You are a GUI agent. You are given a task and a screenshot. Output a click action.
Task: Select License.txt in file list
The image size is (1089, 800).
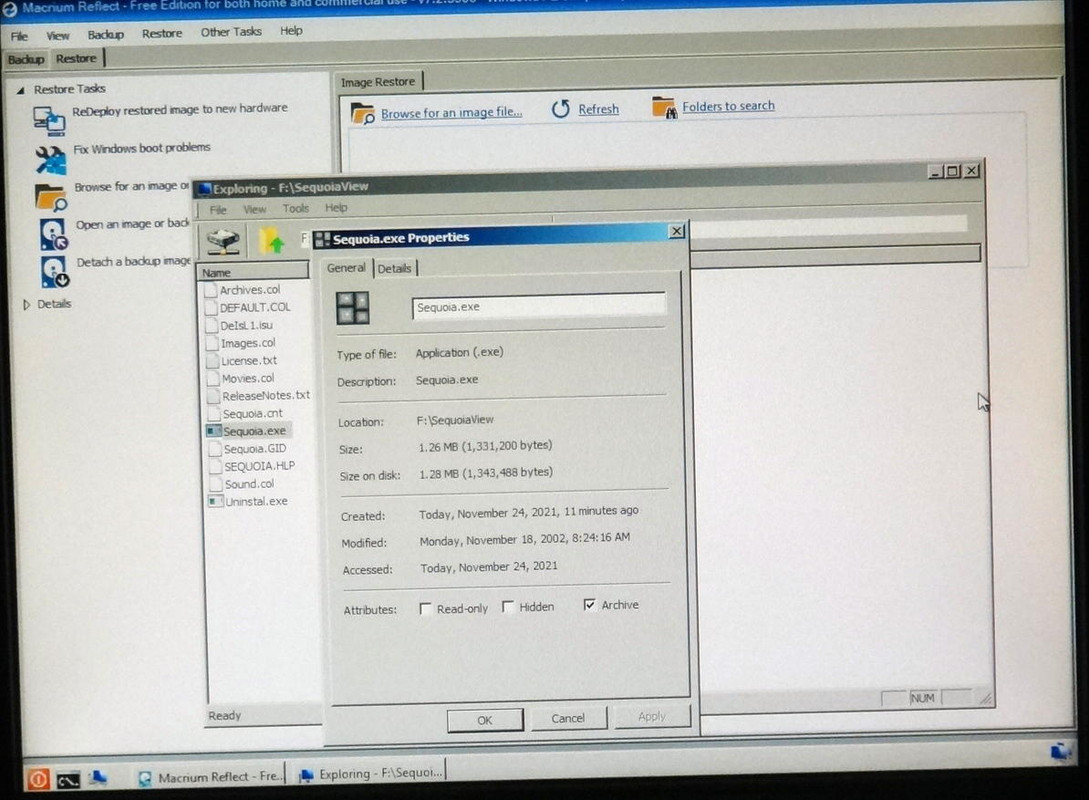tap(249, 361)
